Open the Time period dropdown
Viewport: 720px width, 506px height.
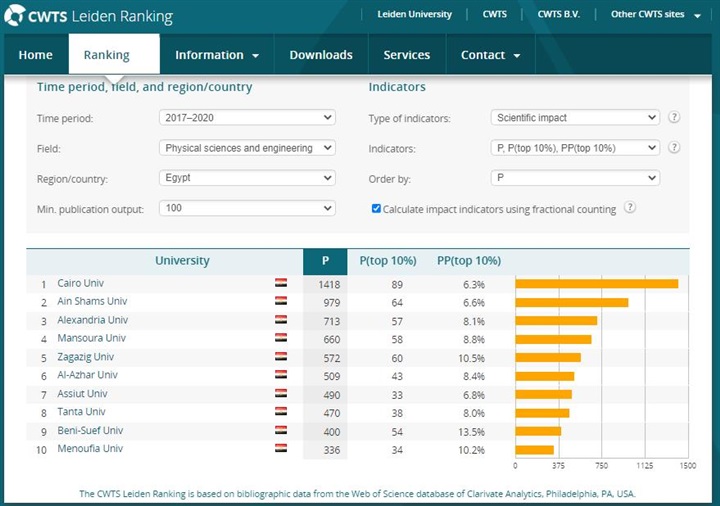pos(247,118)
